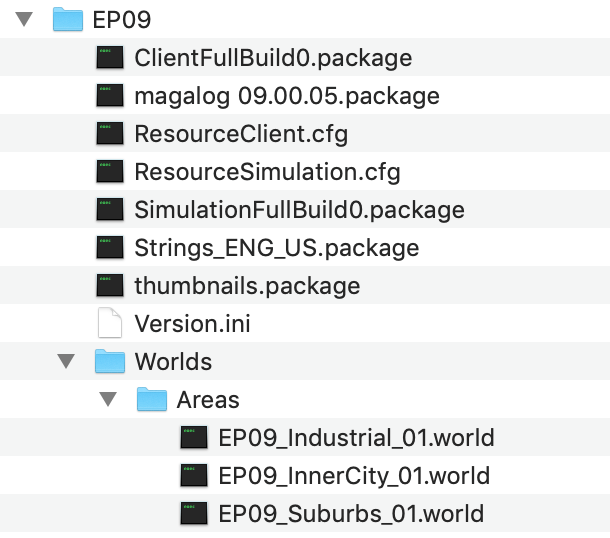Click the Areas folder icon
This screenshot has height=538, width=610.
tap(150, 400)
